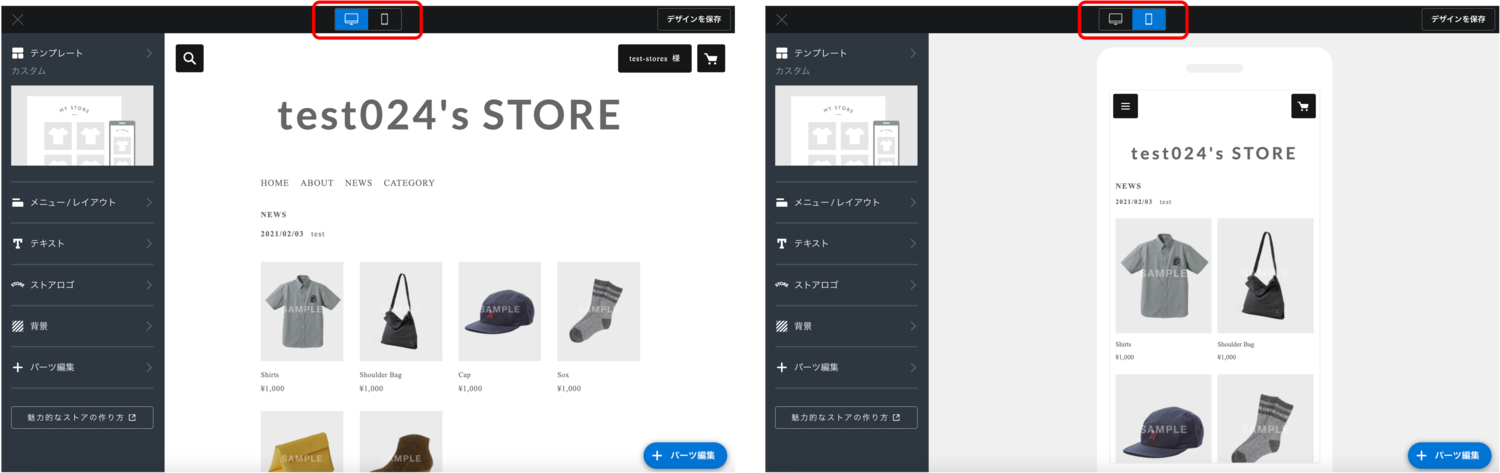Click デザインを保存 in mobile preview window
Screen dimensions: 1500x473
pyautogui.click(x=1458, y=19)
